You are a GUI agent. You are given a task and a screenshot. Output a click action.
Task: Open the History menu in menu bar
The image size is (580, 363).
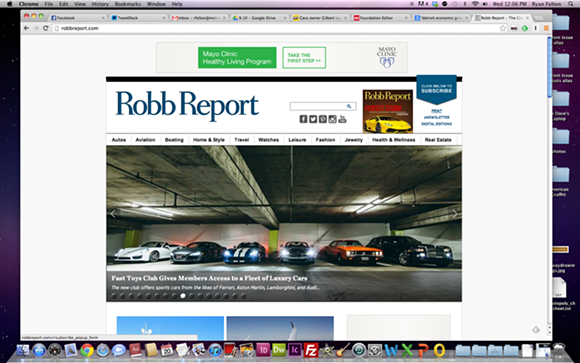tap(100, 4)
